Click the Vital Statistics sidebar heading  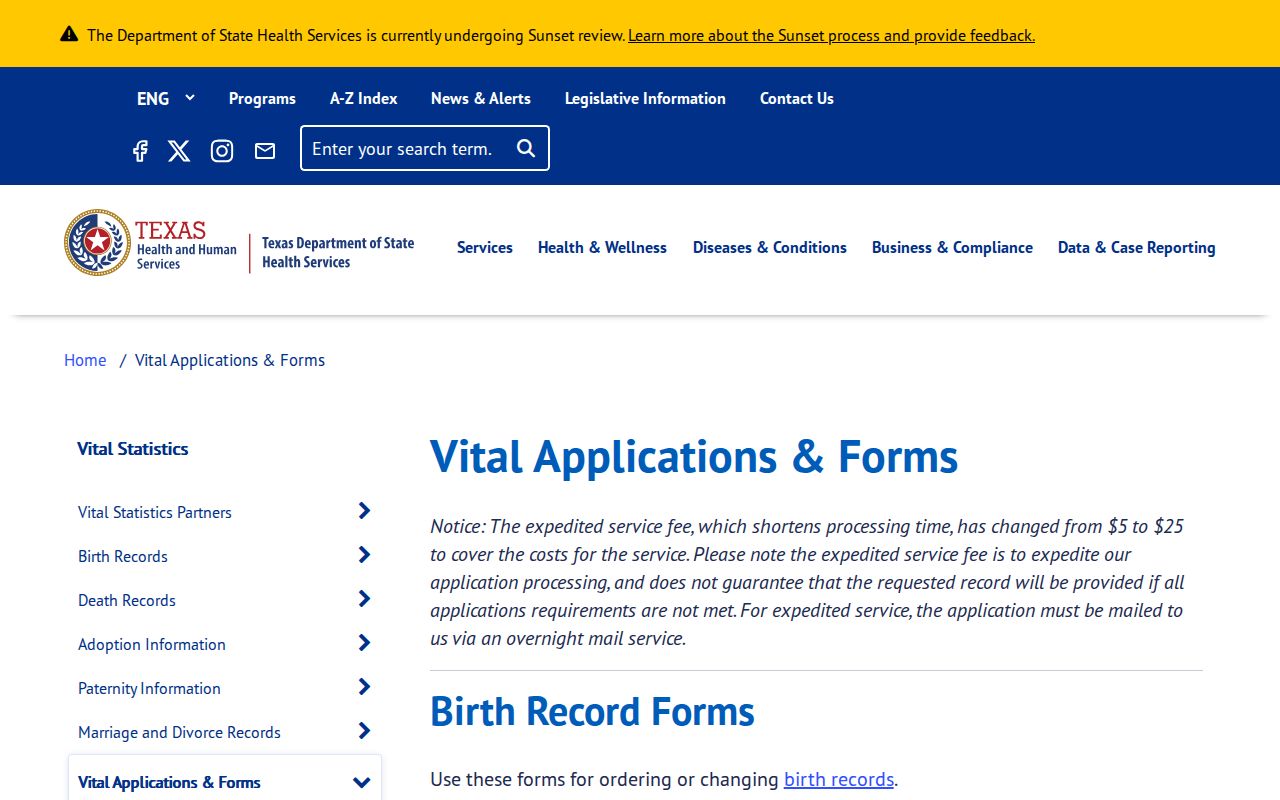(x=133, y=449)
